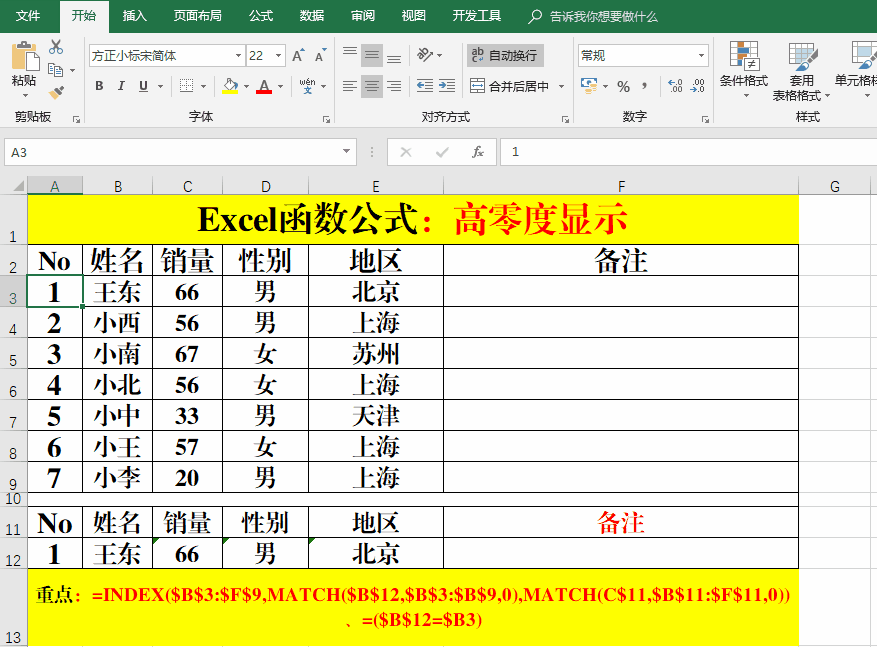Screen dimensions: 877x647
Task: Open fill color dropdown arrow
Action: point(246,86)
